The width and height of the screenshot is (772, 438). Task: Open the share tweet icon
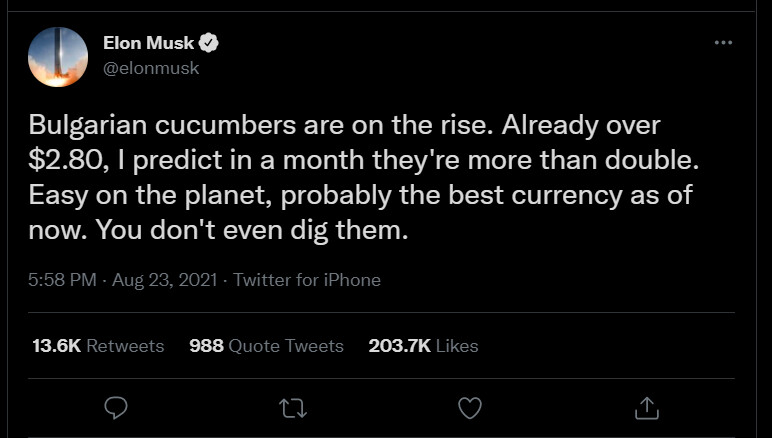(x=646, y=406)
